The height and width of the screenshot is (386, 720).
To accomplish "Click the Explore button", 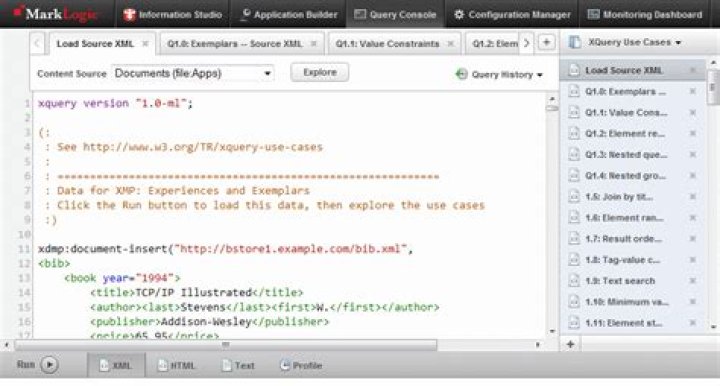I will click(x=320, y=73).
